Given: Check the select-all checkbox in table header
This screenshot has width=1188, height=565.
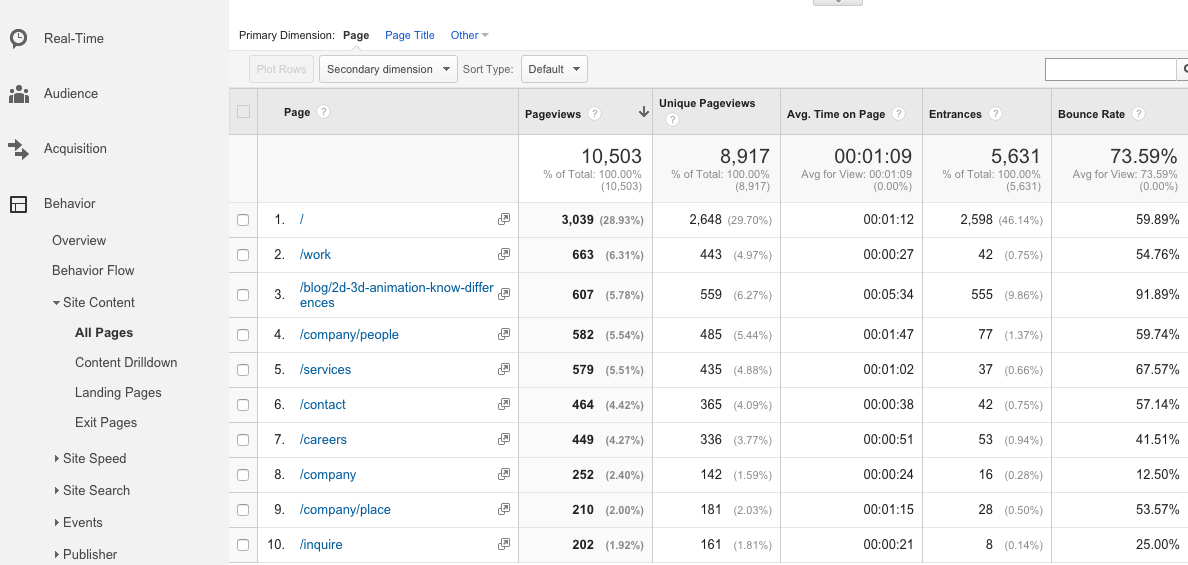Looking at the screenshot, I should pyautogui.click(x=243, y=112).
